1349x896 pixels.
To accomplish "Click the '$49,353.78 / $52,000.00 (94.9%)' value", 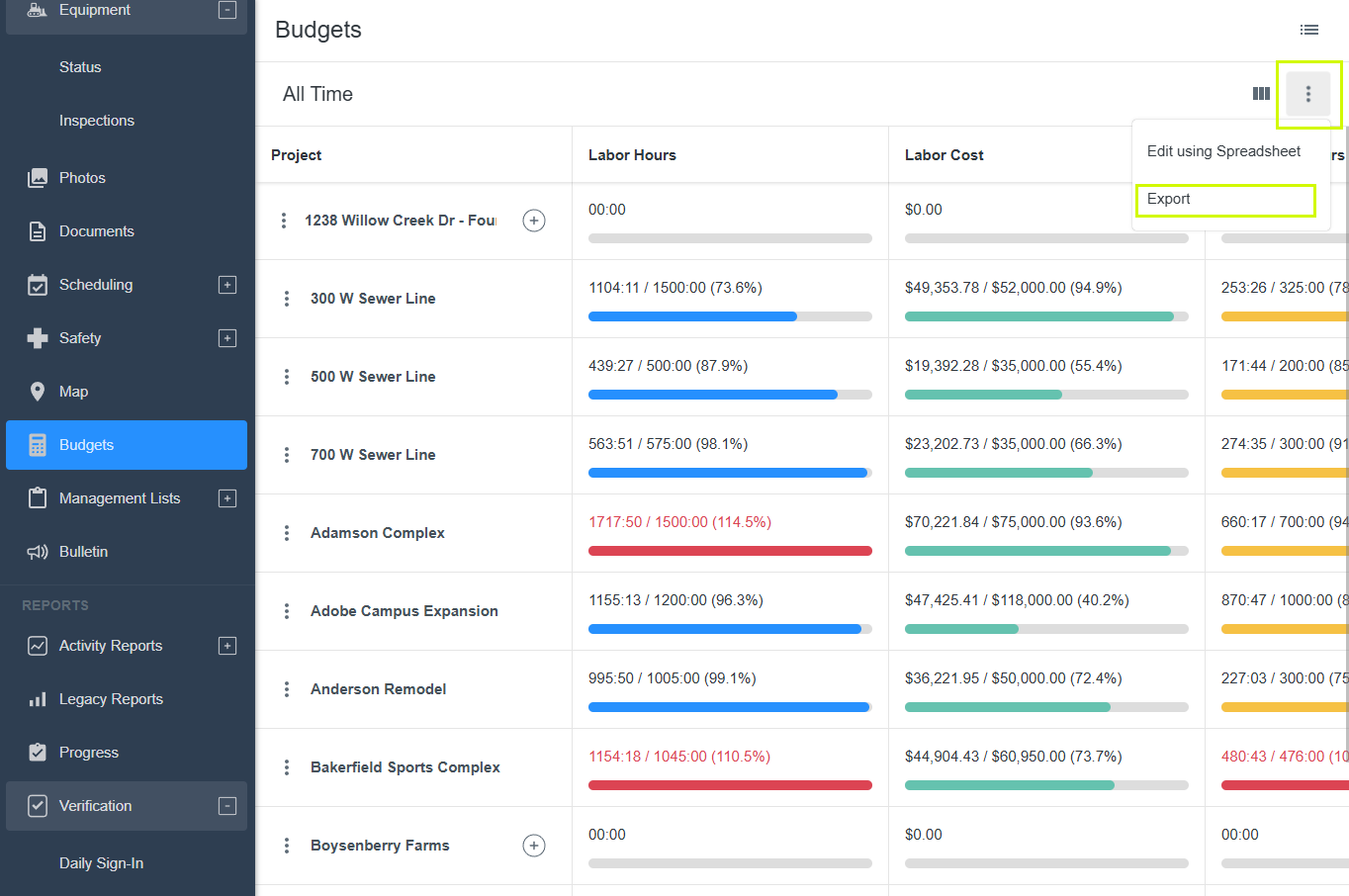I will click(1013, 288).
